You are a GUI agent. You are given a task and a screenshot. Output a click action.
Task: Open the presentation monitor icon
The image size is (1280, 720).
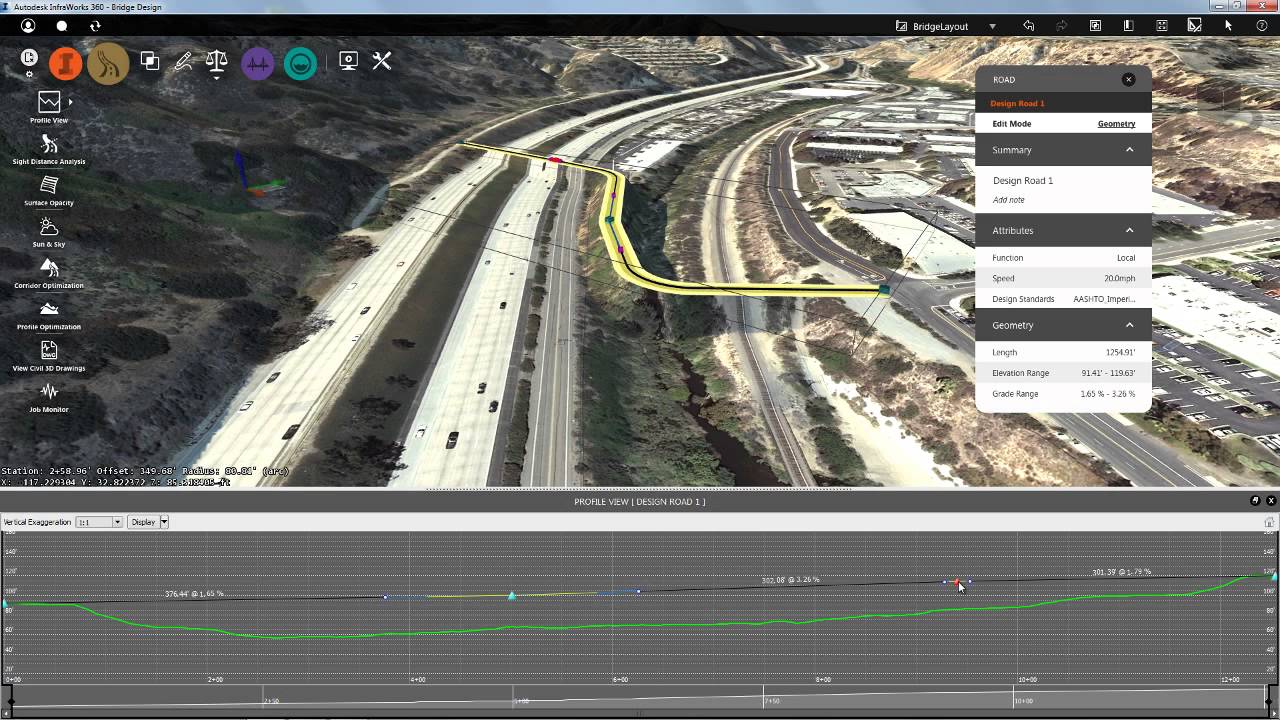pyautogui.click(x=348, y=61)
